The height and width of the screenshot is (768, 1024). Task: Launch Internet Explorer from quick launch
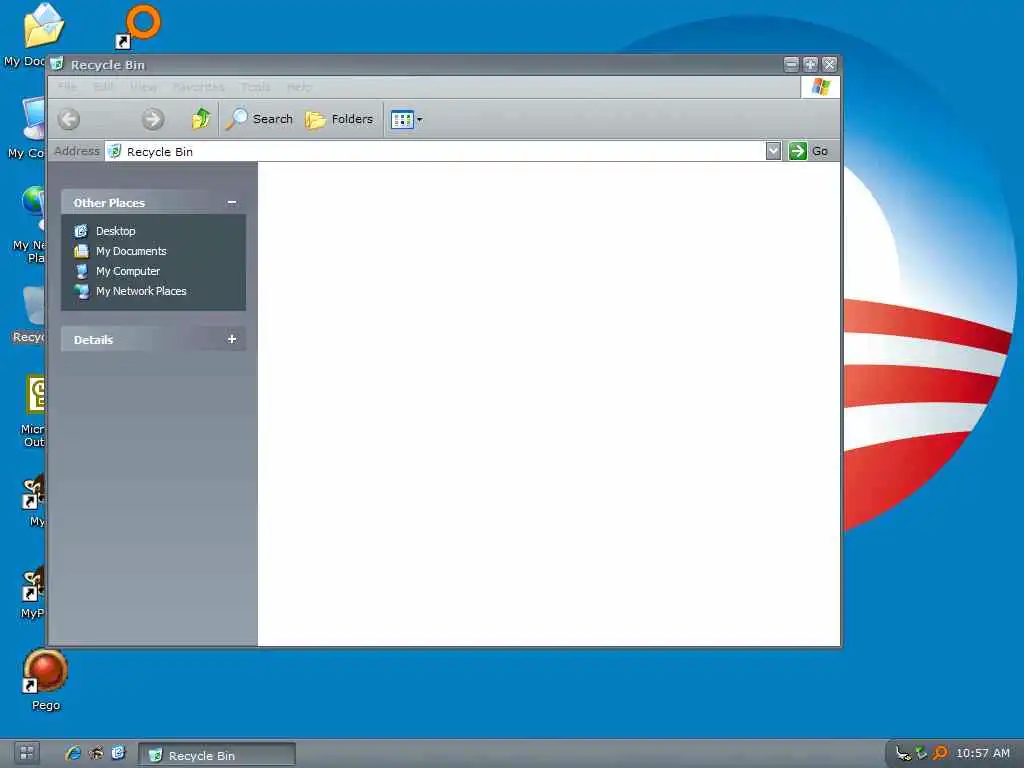pyautogui.click(x=73, y=753)
